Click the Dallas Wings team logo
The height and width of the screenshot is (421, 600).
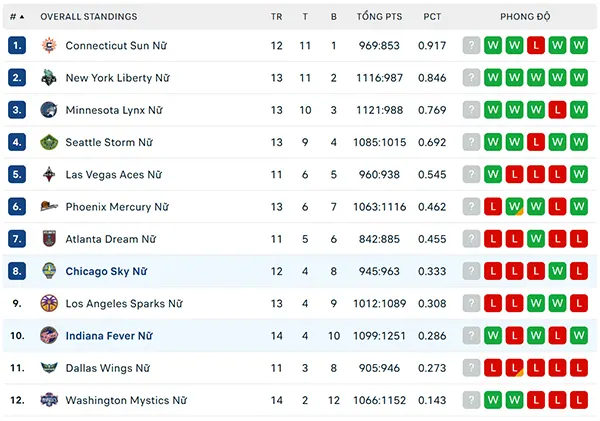tap(49, 368)
